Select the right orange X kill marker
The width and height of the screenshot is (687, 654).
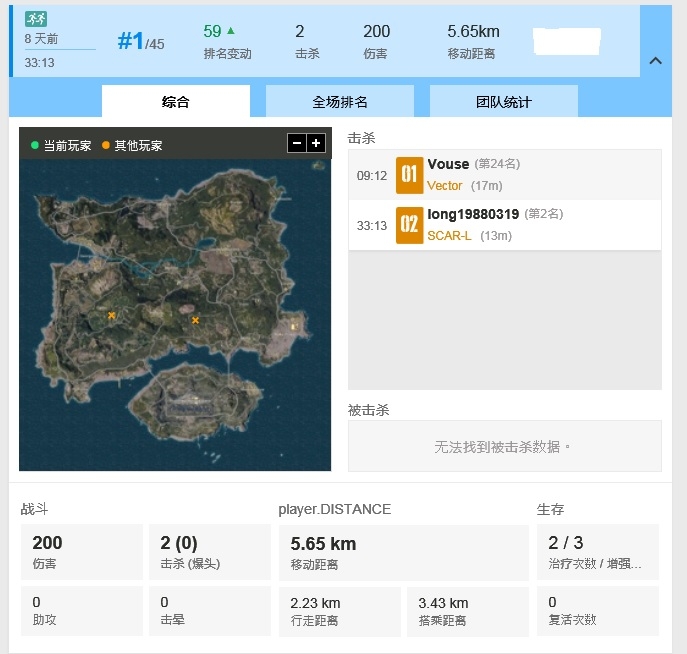click(x=195, y=320)
